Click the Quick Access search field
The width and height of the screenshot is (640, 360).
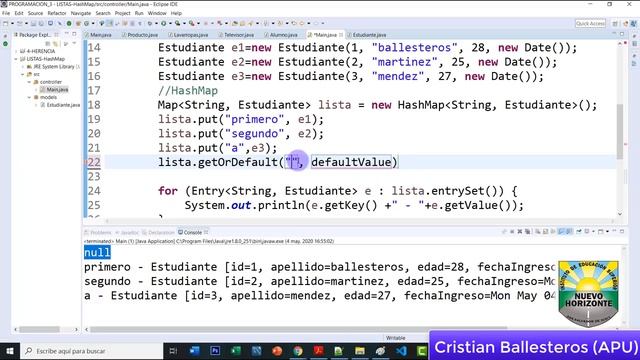[590, 24]
